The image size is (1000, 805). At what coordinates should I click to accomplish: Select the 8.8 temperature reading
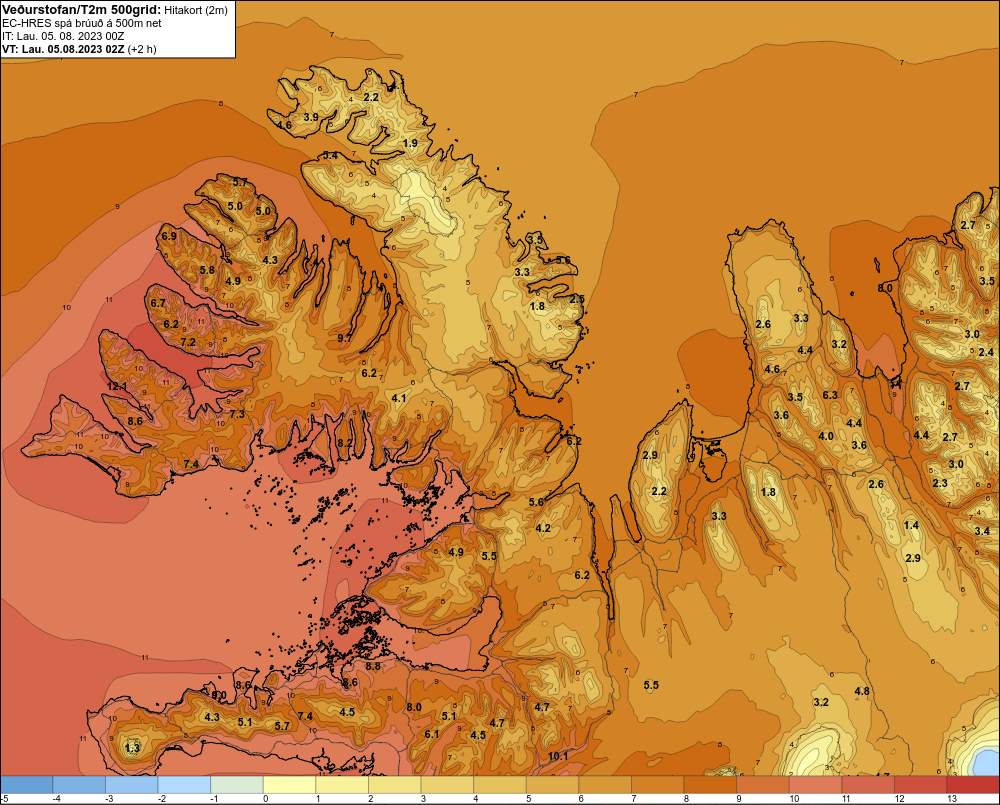[x=372, y=666]
